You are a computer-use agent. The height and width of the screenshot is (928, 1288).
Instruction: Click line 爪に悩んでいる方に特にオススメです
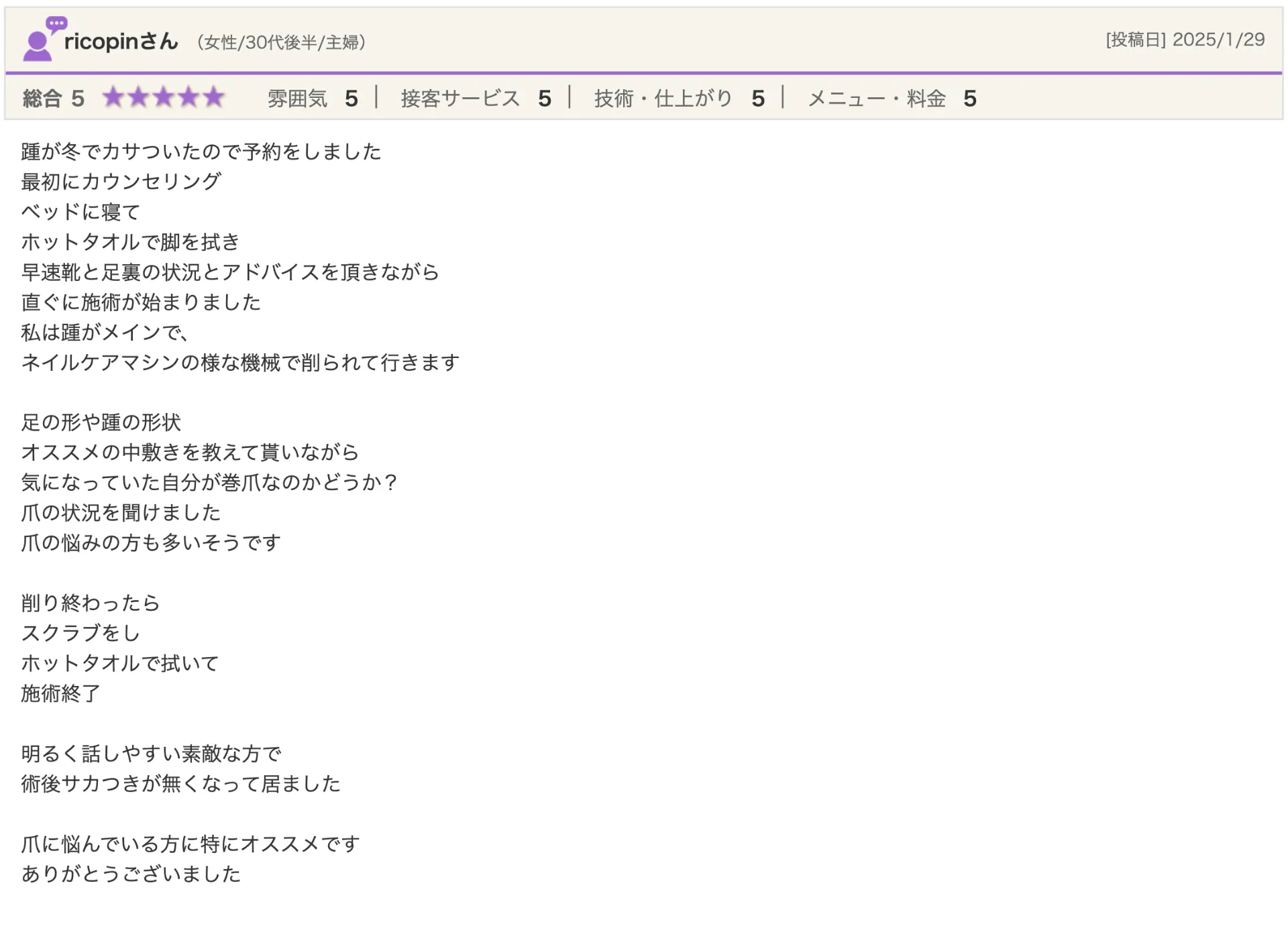[191, 844]
